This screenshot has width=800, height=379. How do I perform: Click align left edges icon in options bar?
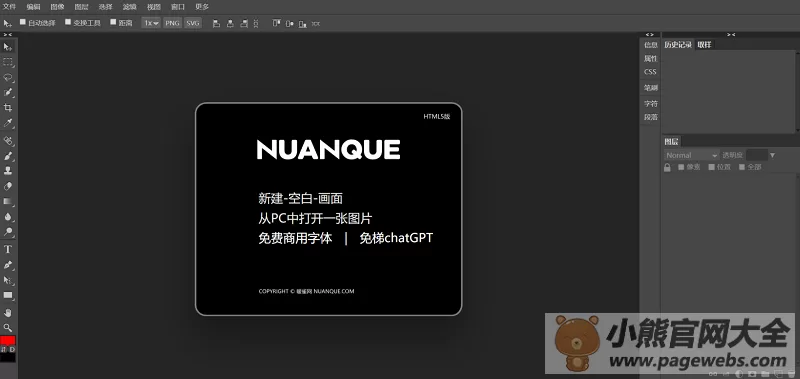[216, 23]
